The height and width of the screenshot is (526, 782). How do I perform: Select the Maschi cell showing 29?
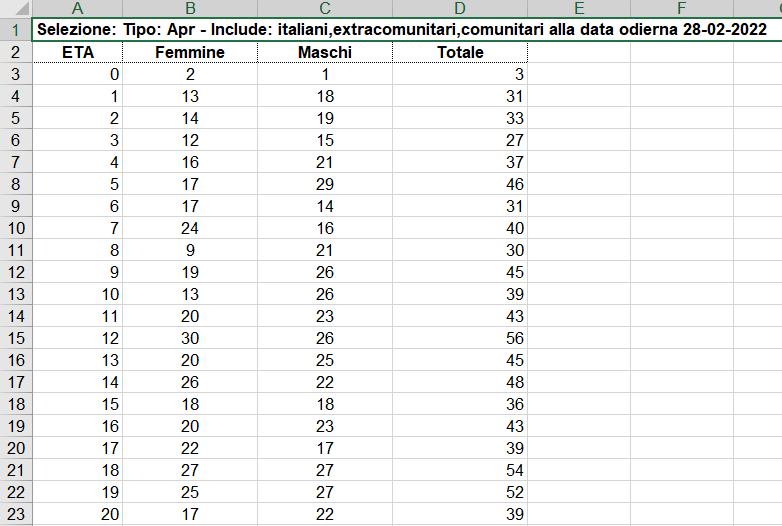(325, 184)
